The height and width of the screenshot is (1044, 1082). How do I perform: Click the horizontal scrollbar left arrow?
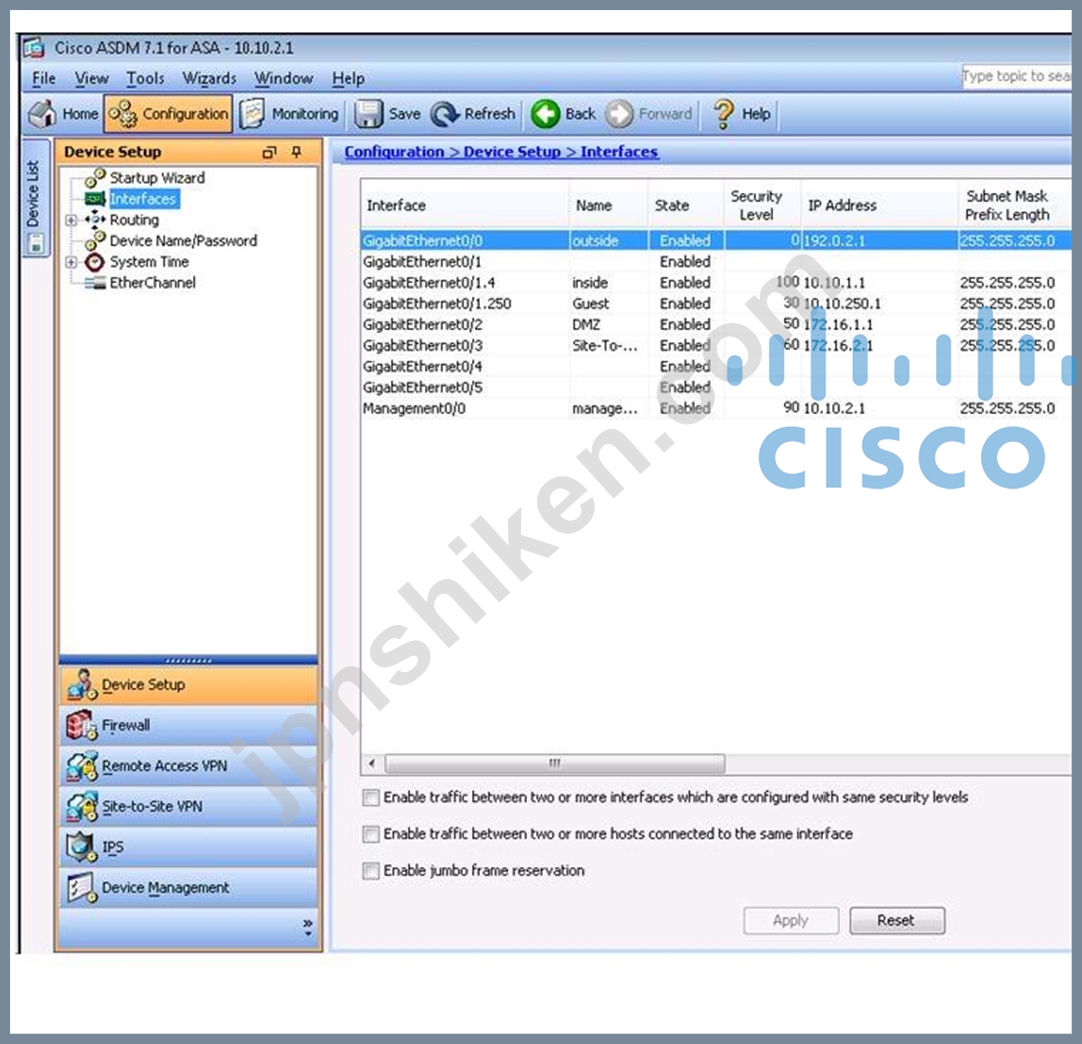click(373, 763)
